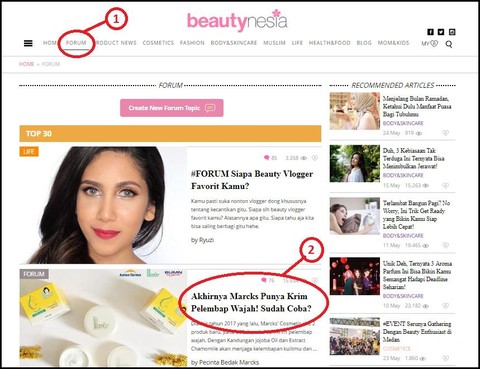Screen dimensions: 480x369
Task: Open Beautynesia's Twitter page icon
Action: click(441, 32)
